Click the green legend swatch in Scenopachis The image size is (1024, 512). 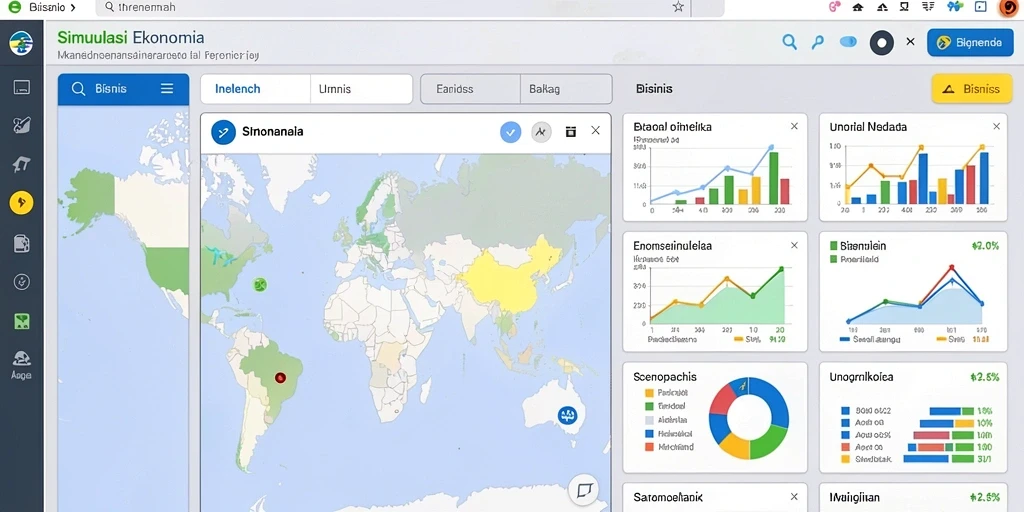(649, 406)
